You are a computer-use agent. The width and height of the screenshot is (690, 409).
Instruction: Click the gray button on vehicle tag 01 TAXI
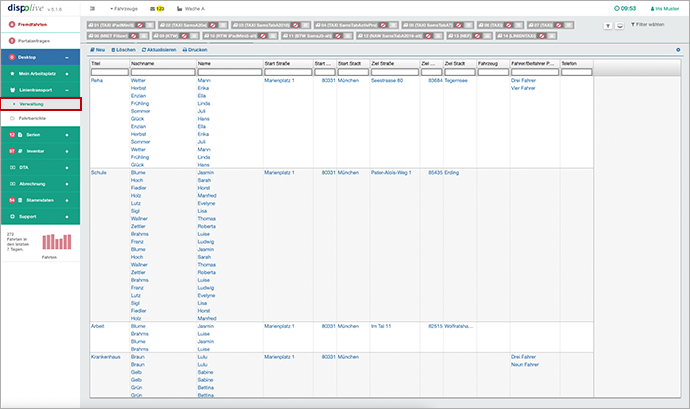point(150,26)
